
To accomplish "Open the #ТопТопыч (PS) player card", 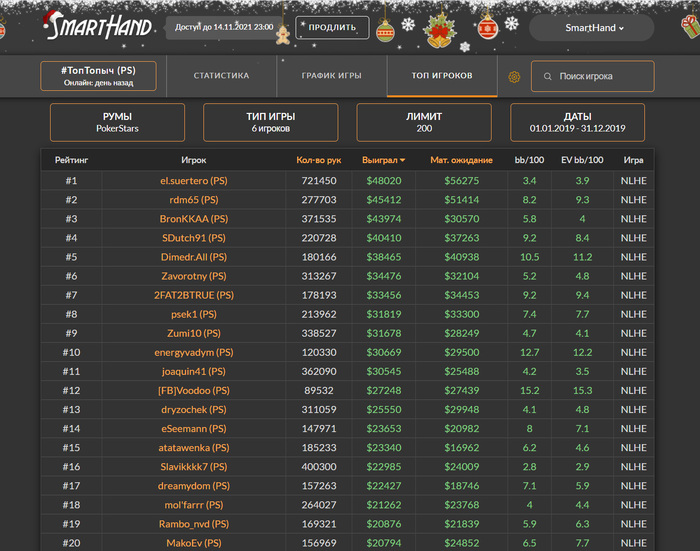I will tap(98, 76).
